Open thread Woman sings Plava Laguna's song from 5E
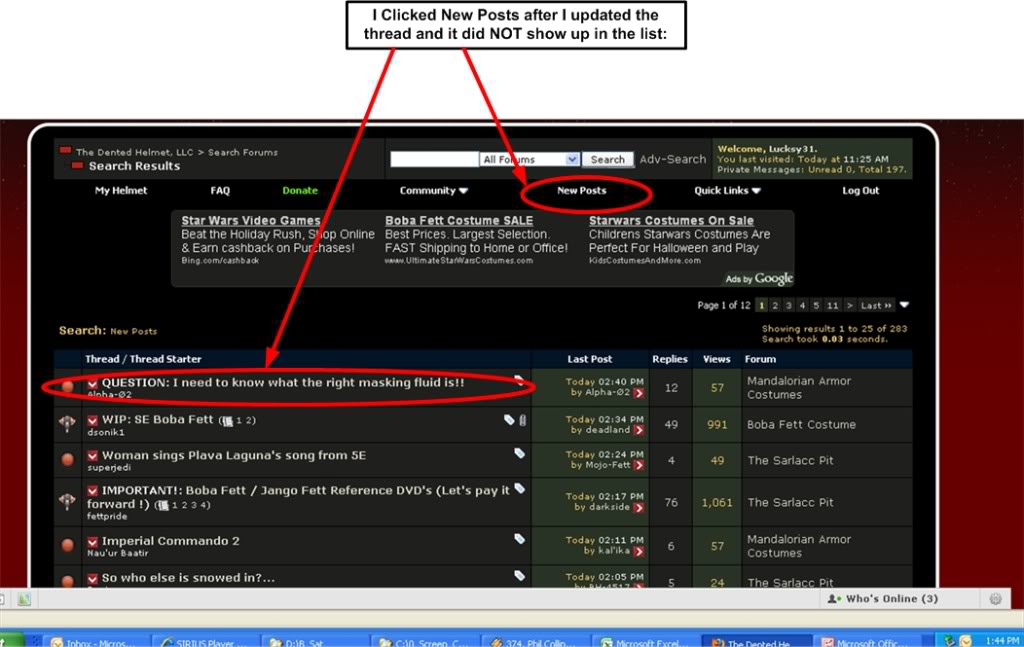The width and height of the screenshot is (1024, 647). tap(234, 455)
